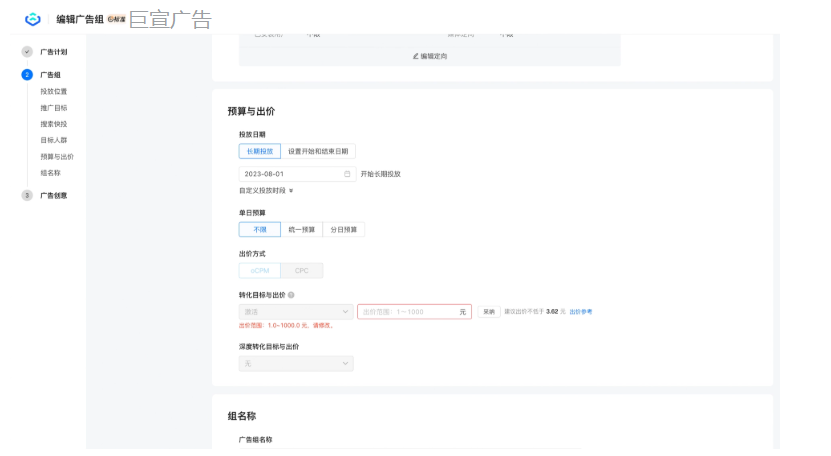The height and width of the screenshot is (456, 831).
Task: Click the 开始长期投放 text beside date
Action: [381, 174]
